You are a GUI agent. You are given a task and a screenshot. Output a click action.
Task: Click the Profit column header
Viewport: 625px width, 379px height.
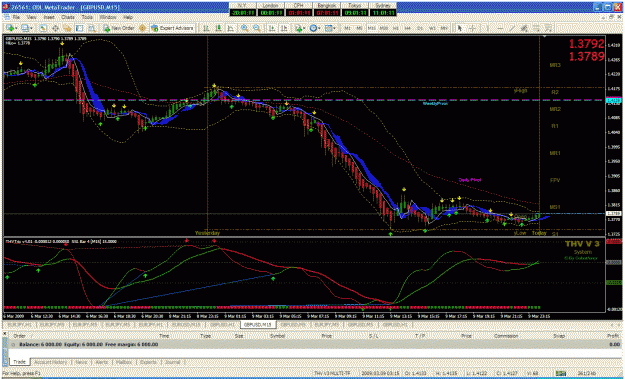[612, 336]
